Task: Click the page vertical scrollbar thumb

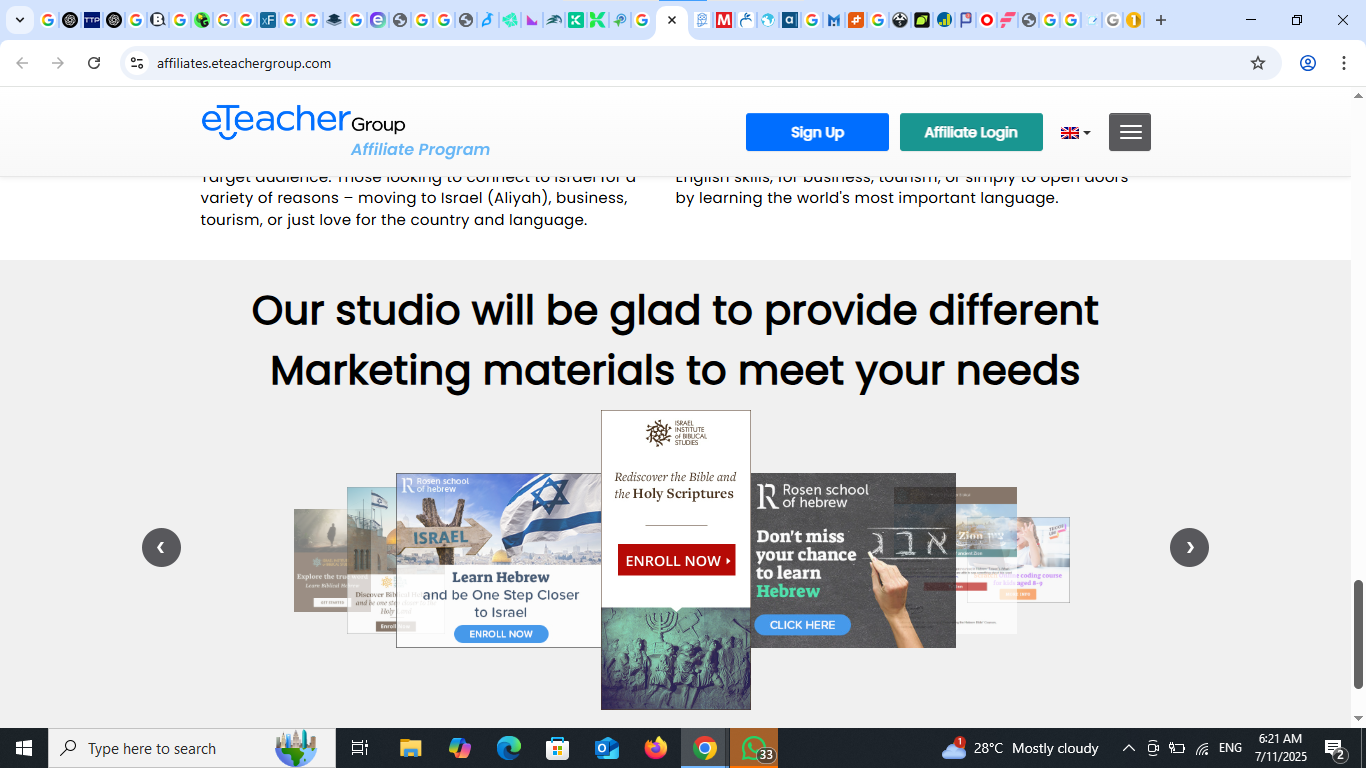Action: point(1358,634)
